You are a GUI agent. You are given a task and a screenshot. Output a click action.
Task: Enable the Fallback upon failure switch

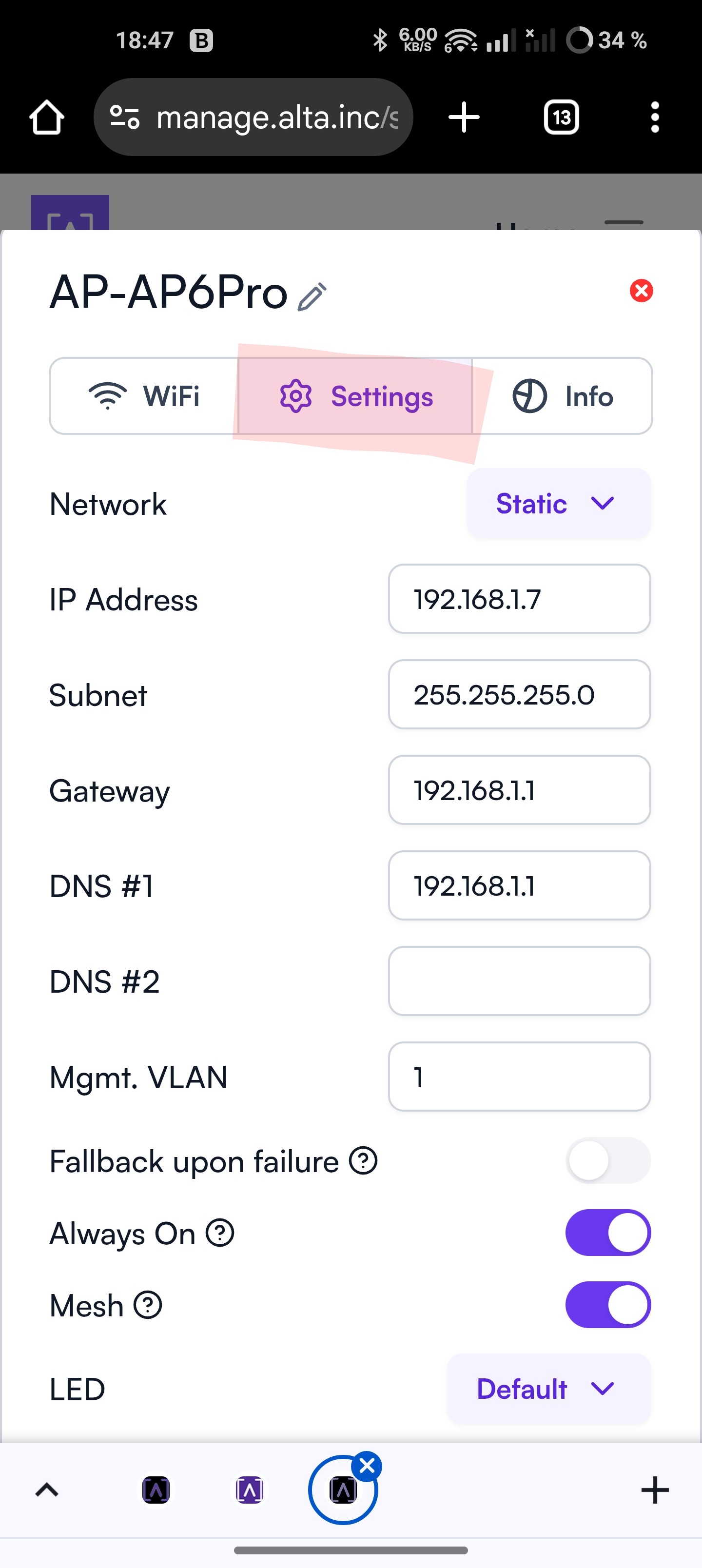(607, 1160)
